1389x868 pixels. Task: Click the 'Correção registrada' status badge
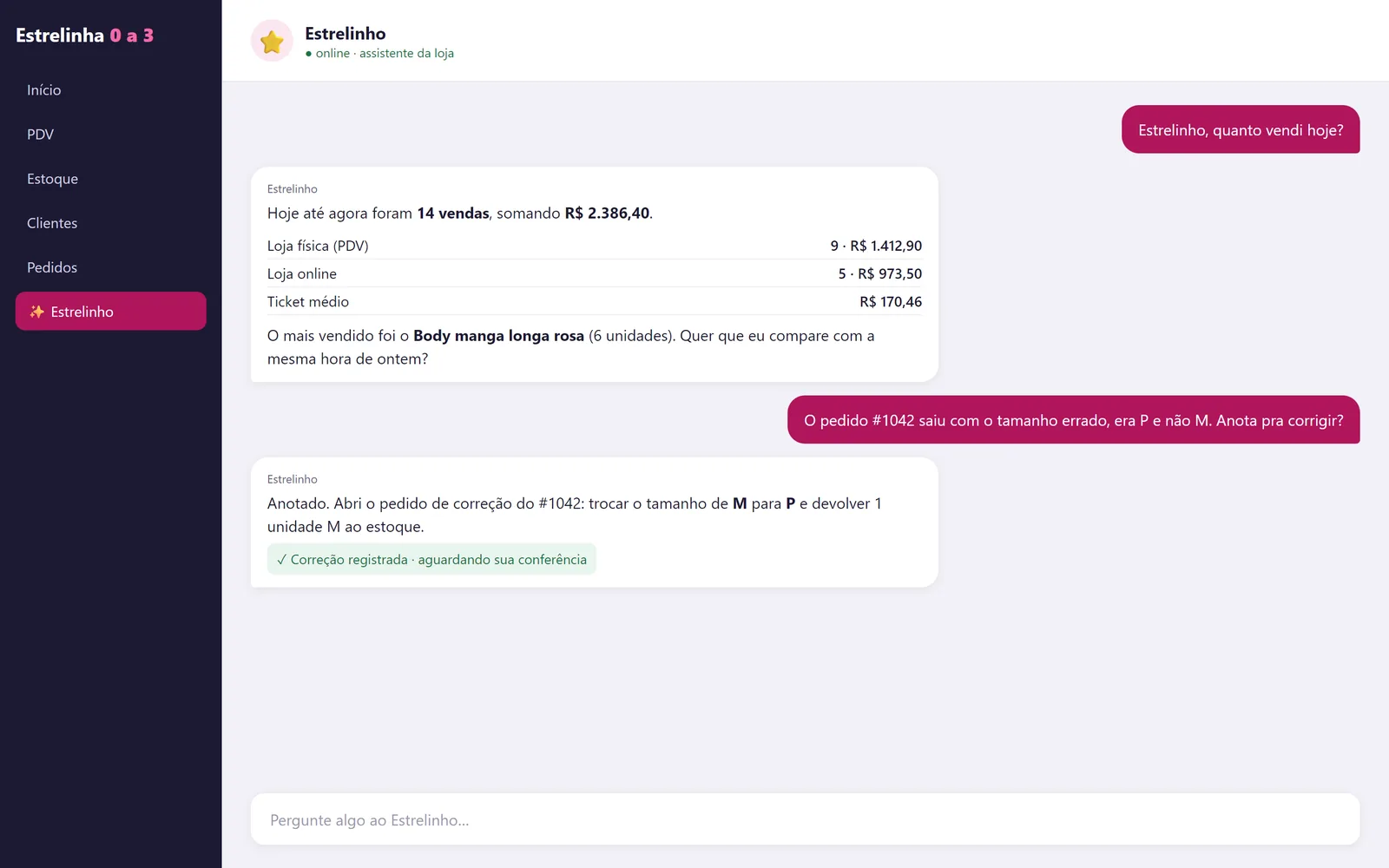click(x=431, y=560)
